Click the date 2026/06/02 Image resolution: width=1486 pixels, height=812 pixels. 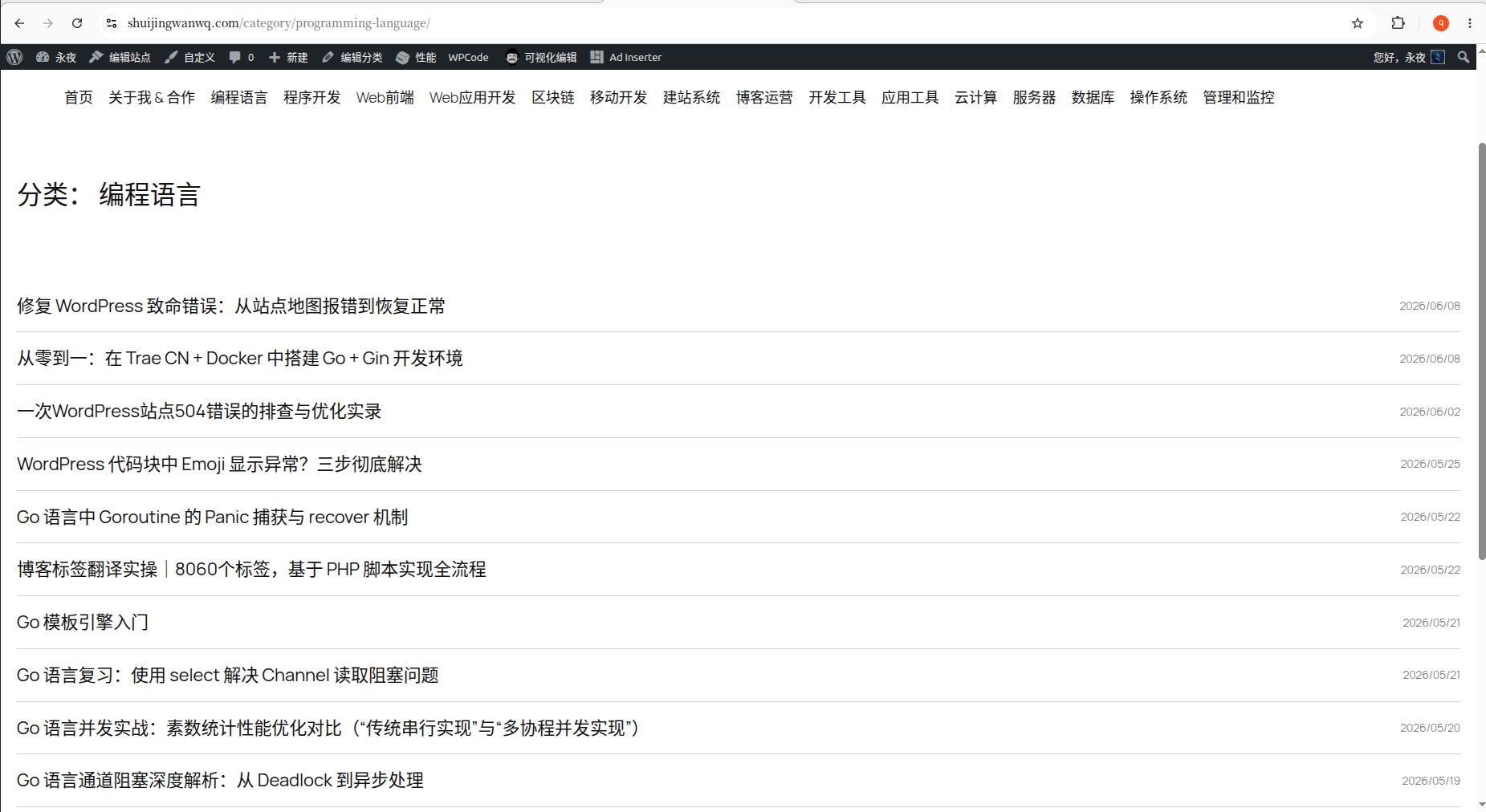1430,412
